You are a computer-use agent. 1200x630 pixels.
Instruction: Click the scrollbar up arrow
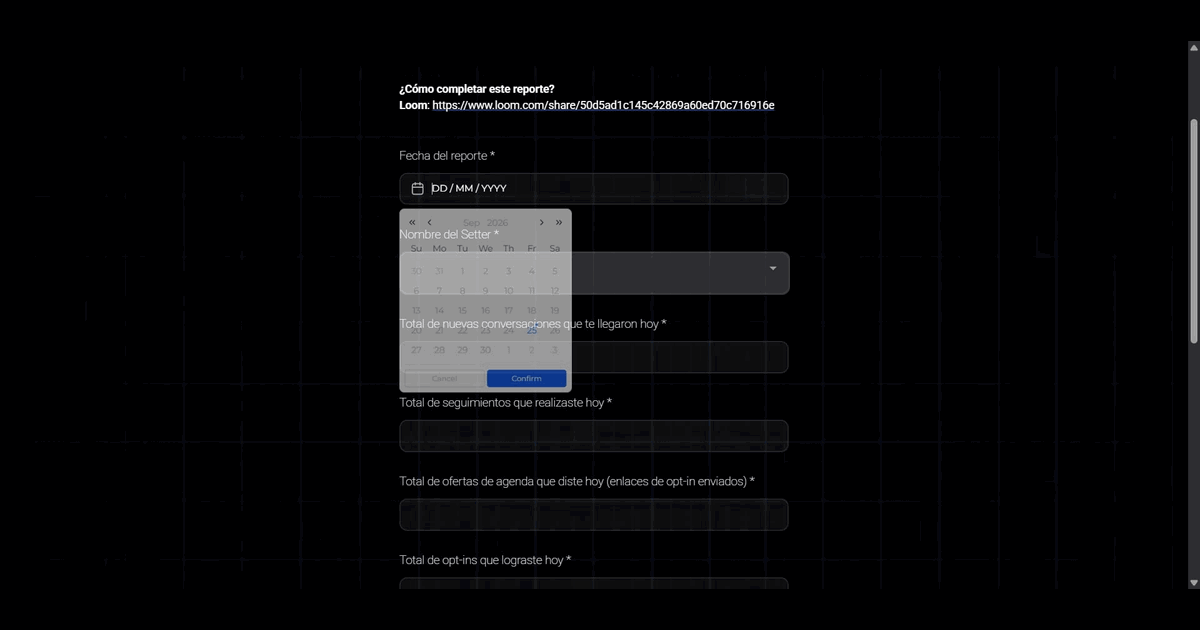tap(1193, 46)
